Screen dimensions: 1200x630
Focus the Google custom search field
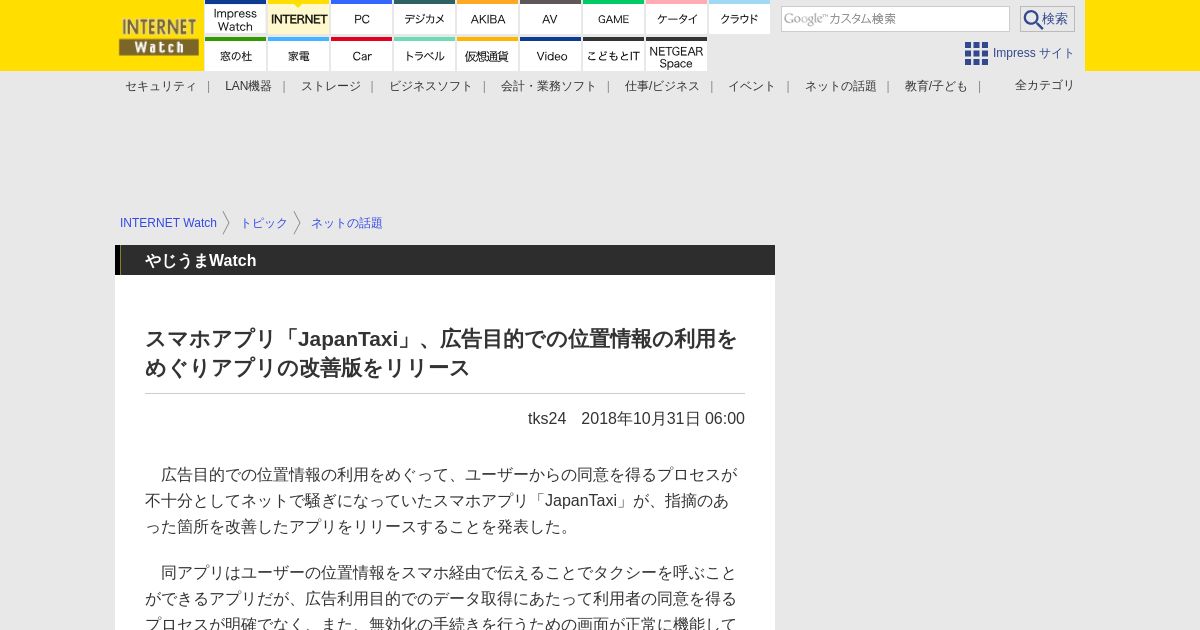(x=895, y=19)
